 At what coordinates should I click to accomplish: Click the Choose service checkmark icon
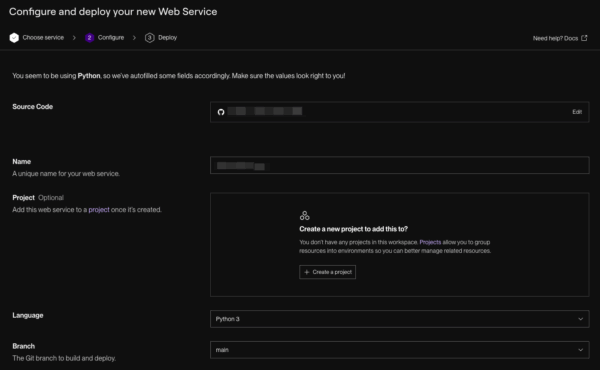(14, 37)
